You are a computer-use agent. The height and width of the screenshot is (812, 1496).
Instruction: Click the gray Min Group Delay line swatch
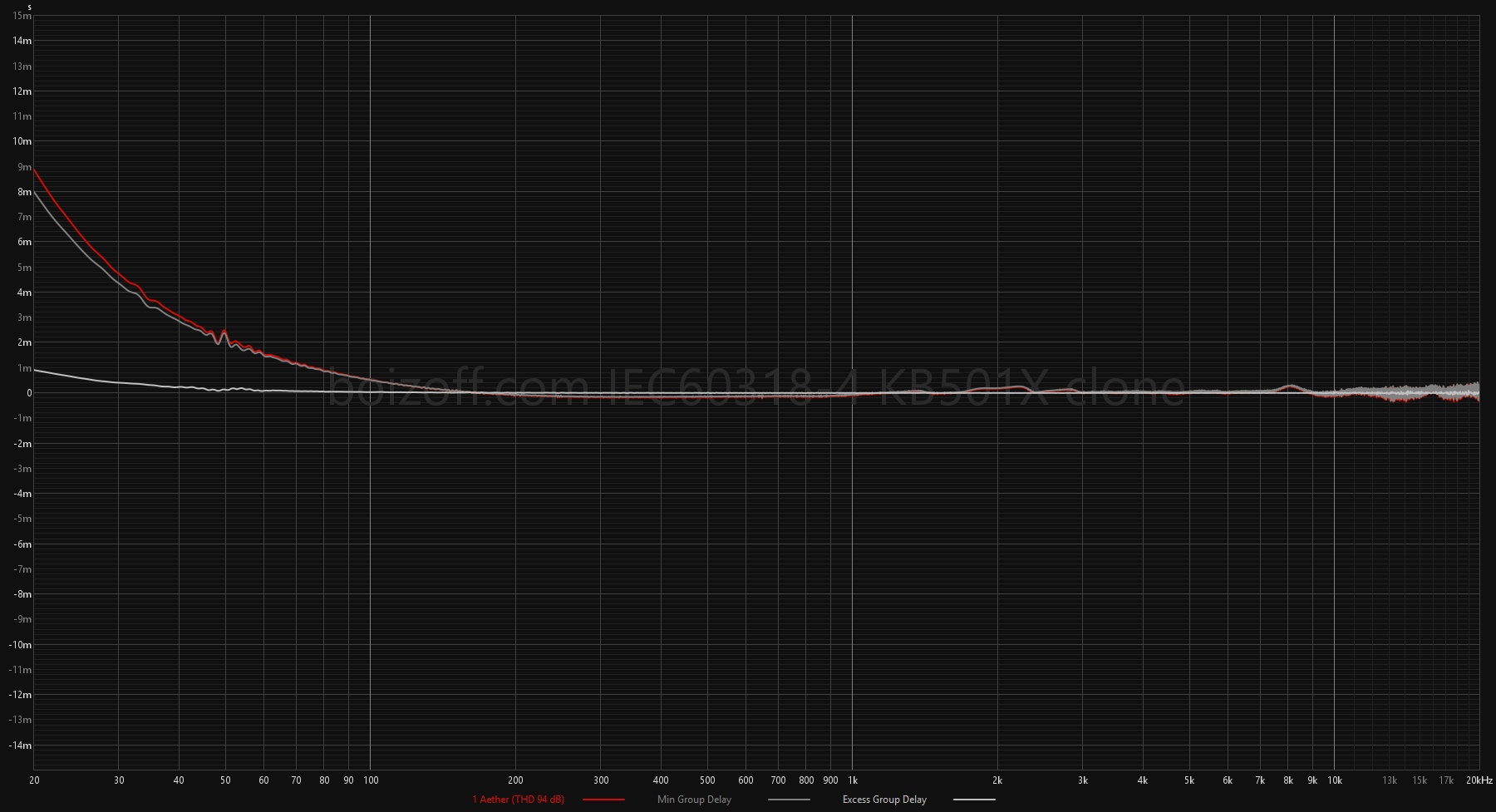coord(789,800)
